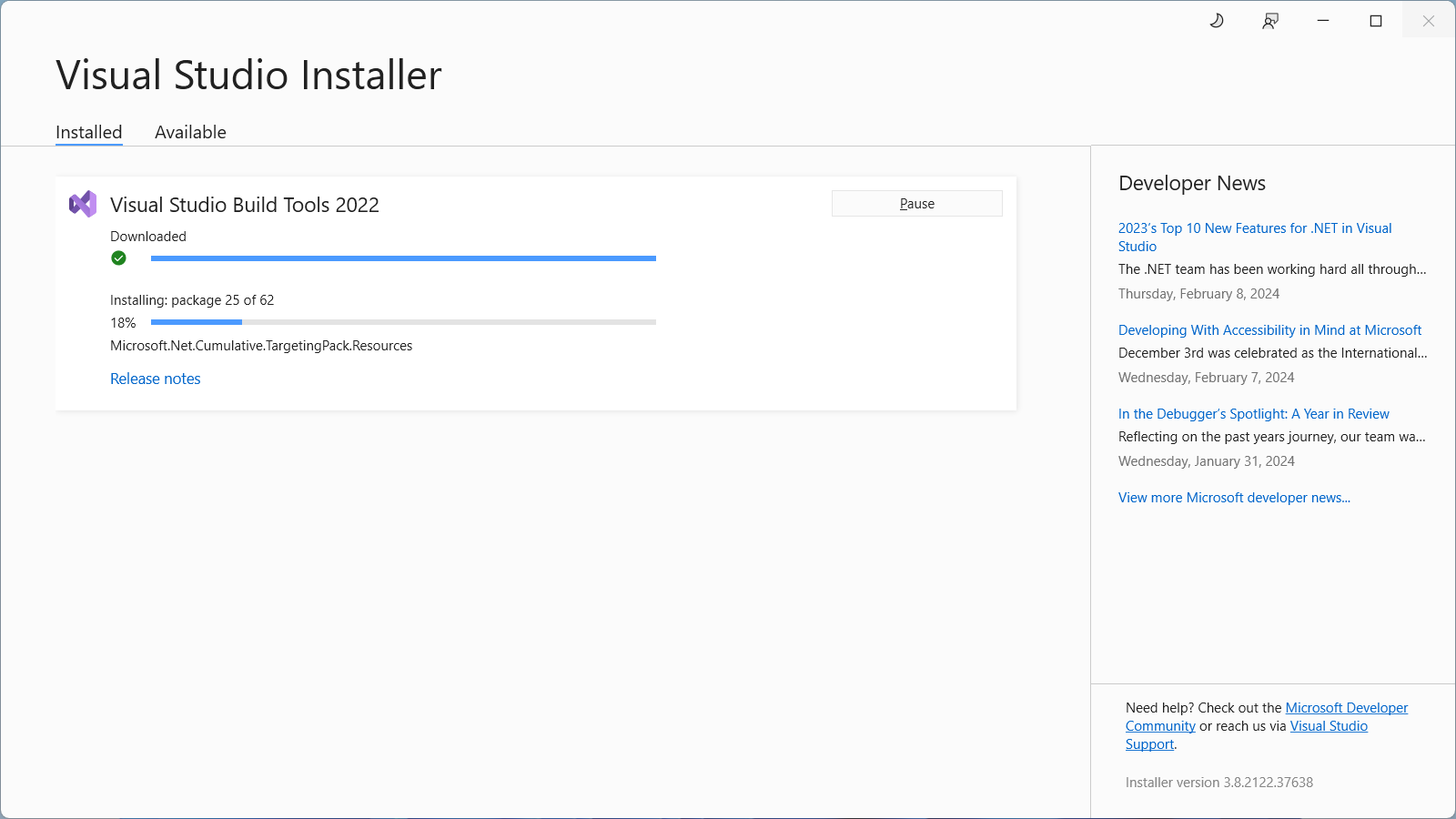Screen dimensions: 1456x819
Task: Open the Microsoft Developer Community link
Action: pos(1346,707)
